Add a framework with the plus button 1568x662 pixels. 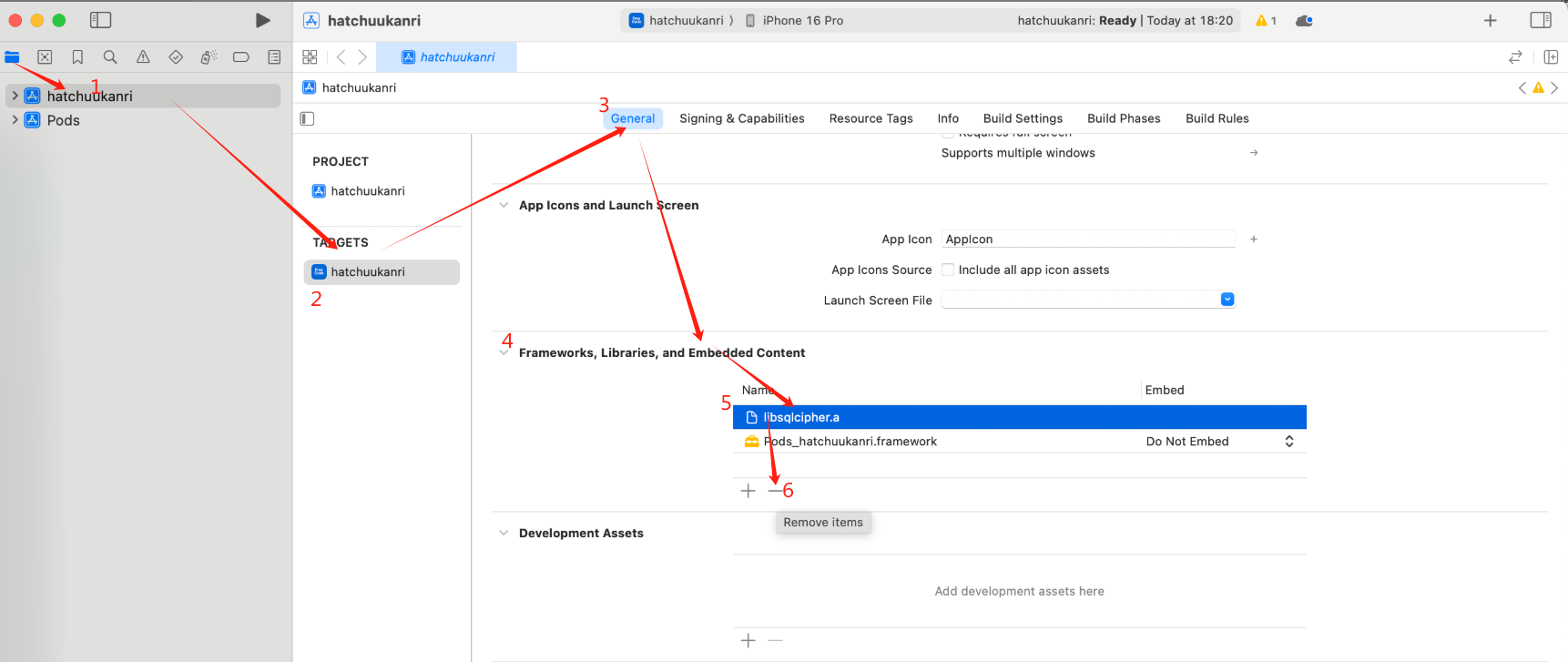748,491
